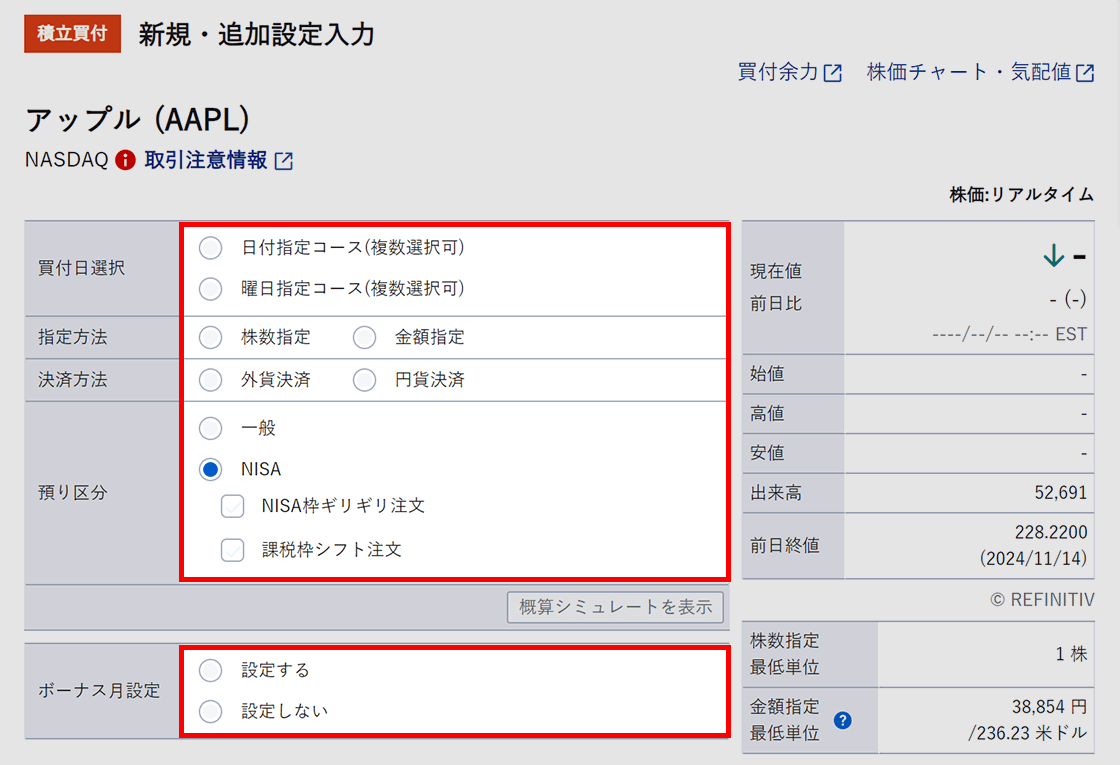Click the external-link icon next to 取引注意情報

click(x=284, y=161)
